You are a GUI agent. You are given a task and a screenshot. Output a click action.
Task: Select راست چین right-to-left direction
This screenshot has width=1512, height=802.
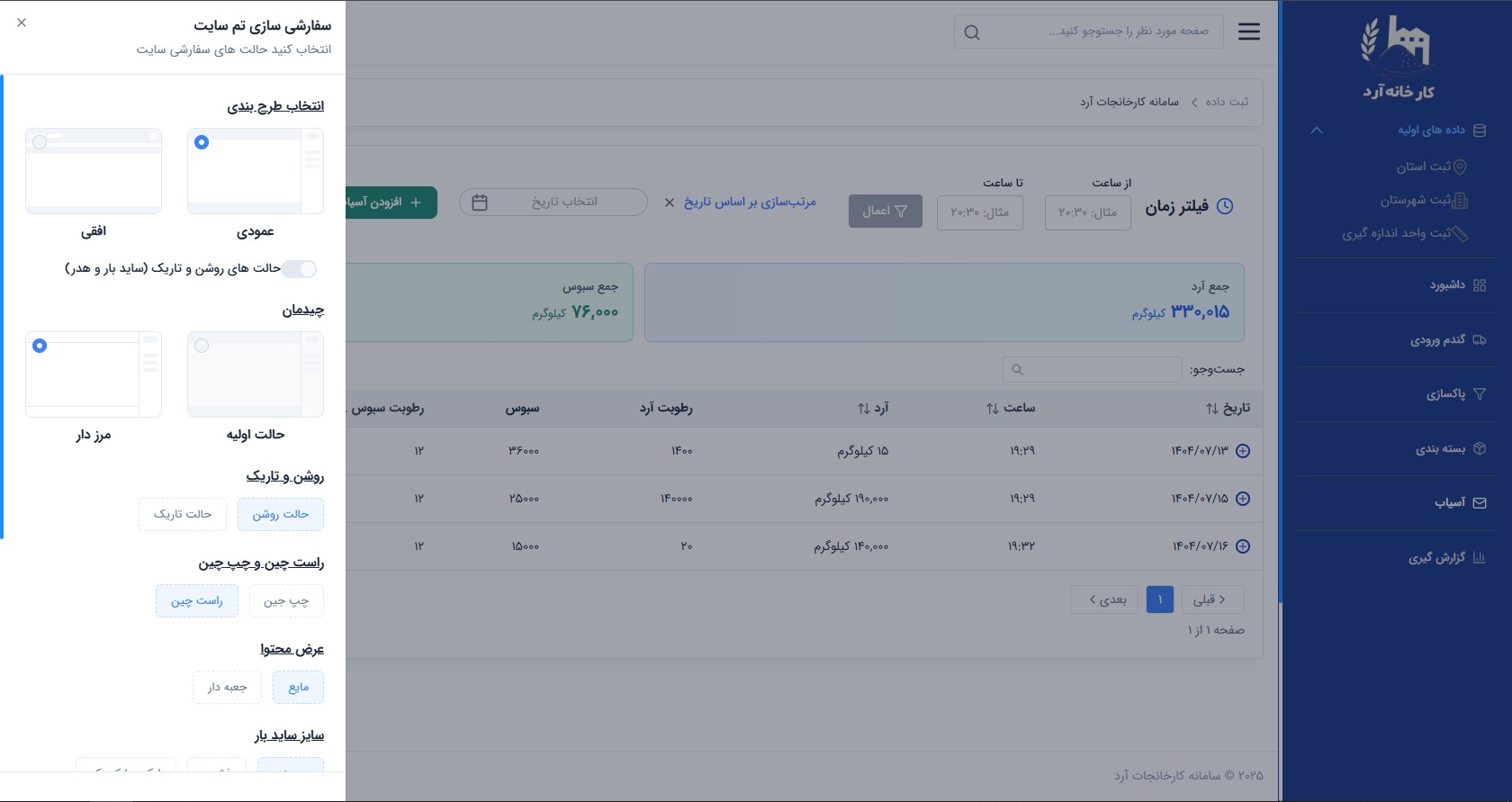point(197,600)
